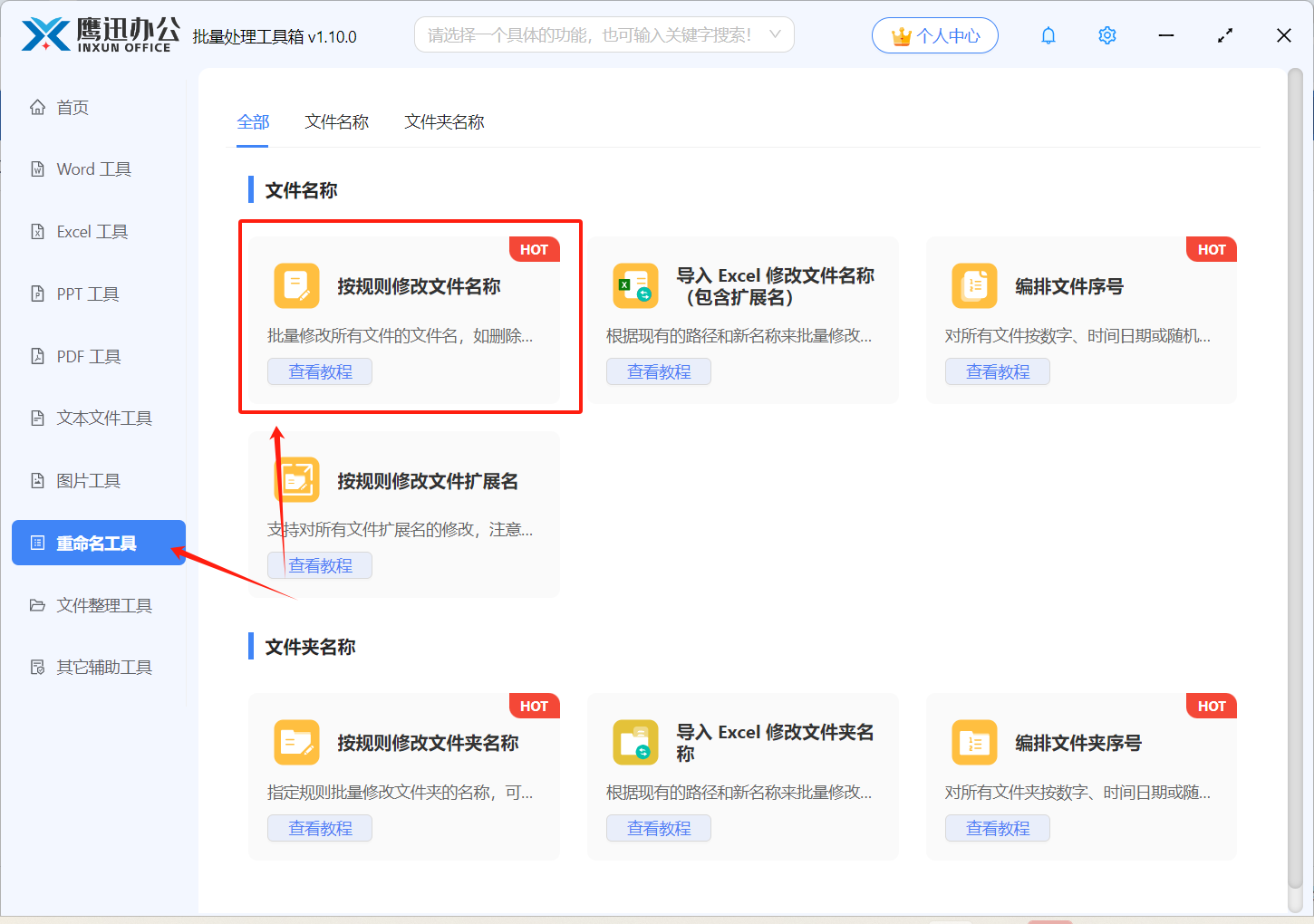Image resolution: width=1314 pixels, height=924 pixels.
Task: Switch to the 文件夹名称 tab
Action: (443, 121)
